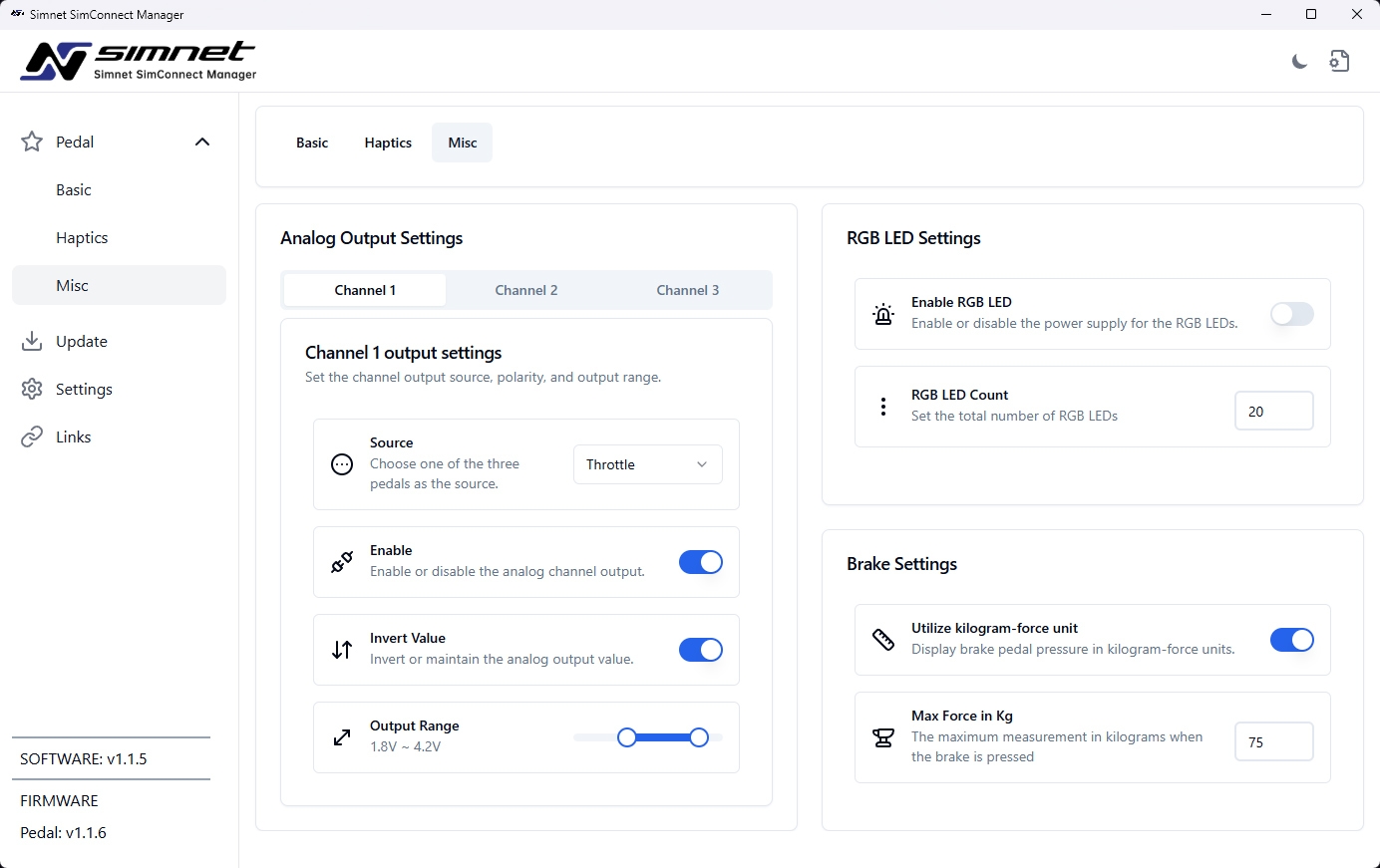
Task: Turn off Utilize kilogram-force unit toggle
Action: [x=1291, y=640]
